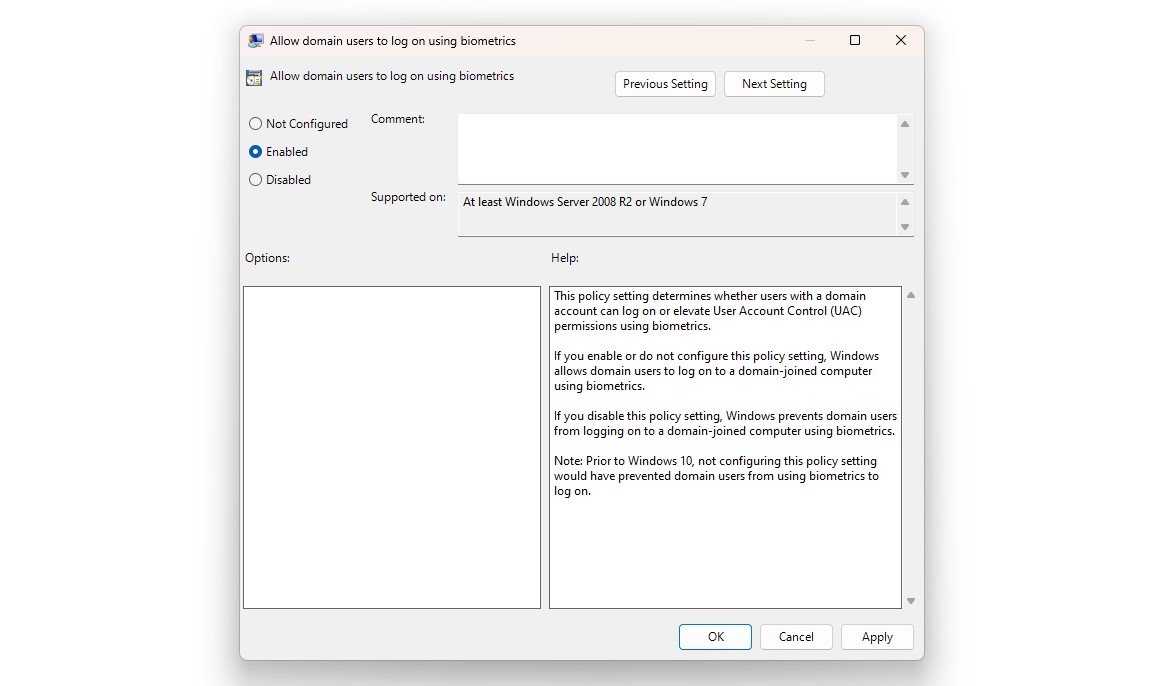Click the 'Note: Prior to Windows 10' paragraph
1171x686 pixels.
(716, 476)
